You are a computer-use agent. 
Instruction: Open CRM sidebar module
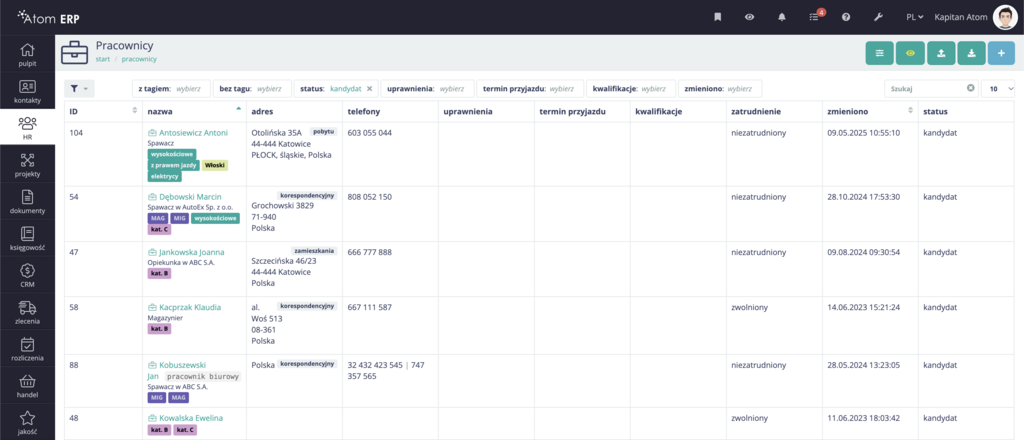tap(27, 274)
